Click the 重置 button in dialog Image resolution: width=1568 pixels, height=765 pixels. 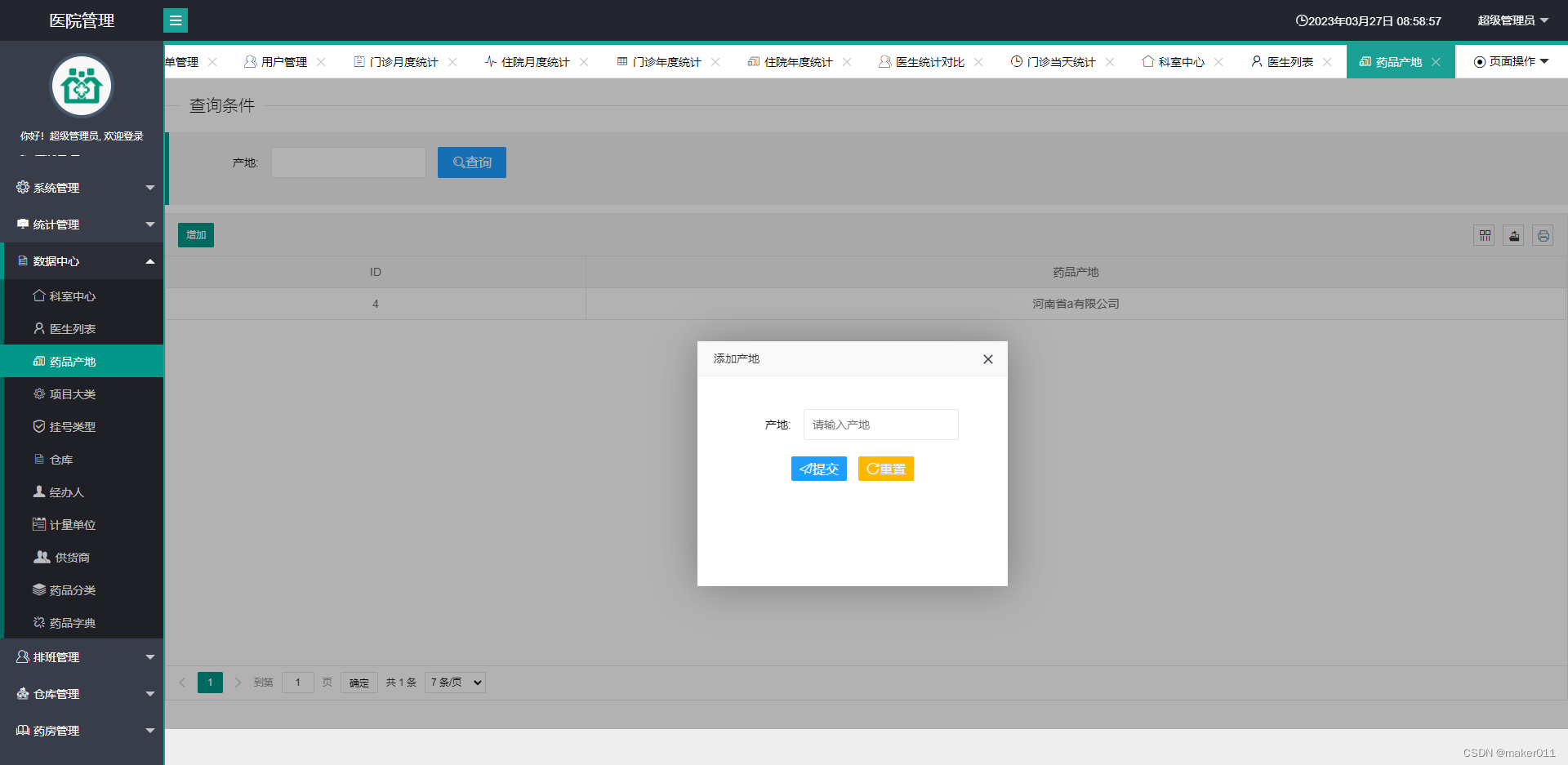(886, 469)
